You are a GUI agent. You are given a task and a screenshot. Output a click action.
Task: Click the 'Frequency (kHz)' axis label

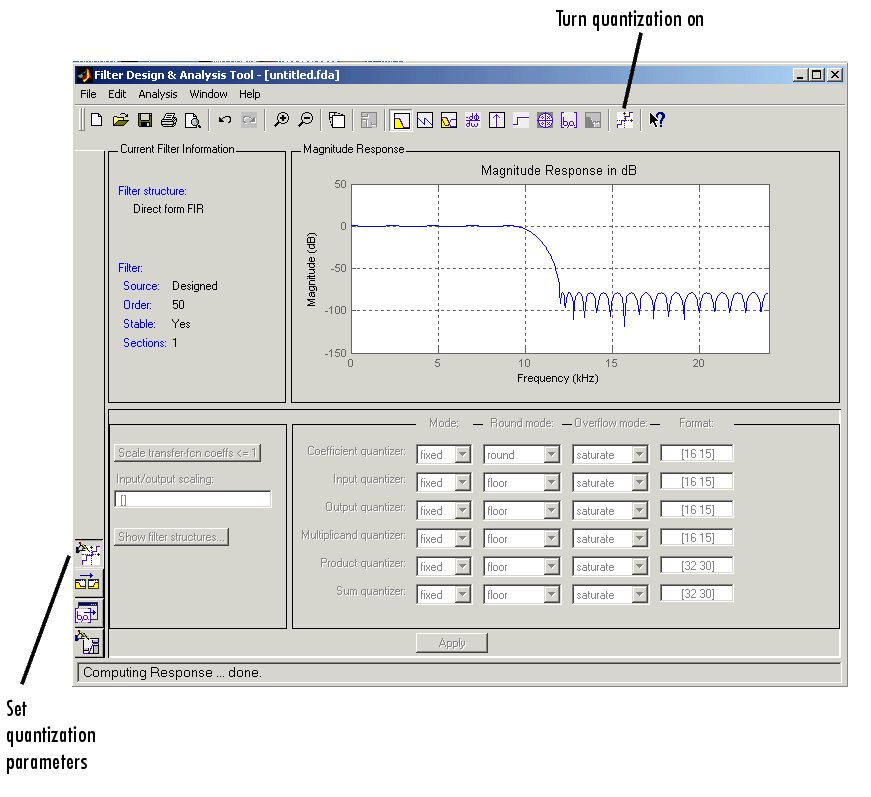click(558, 378)
